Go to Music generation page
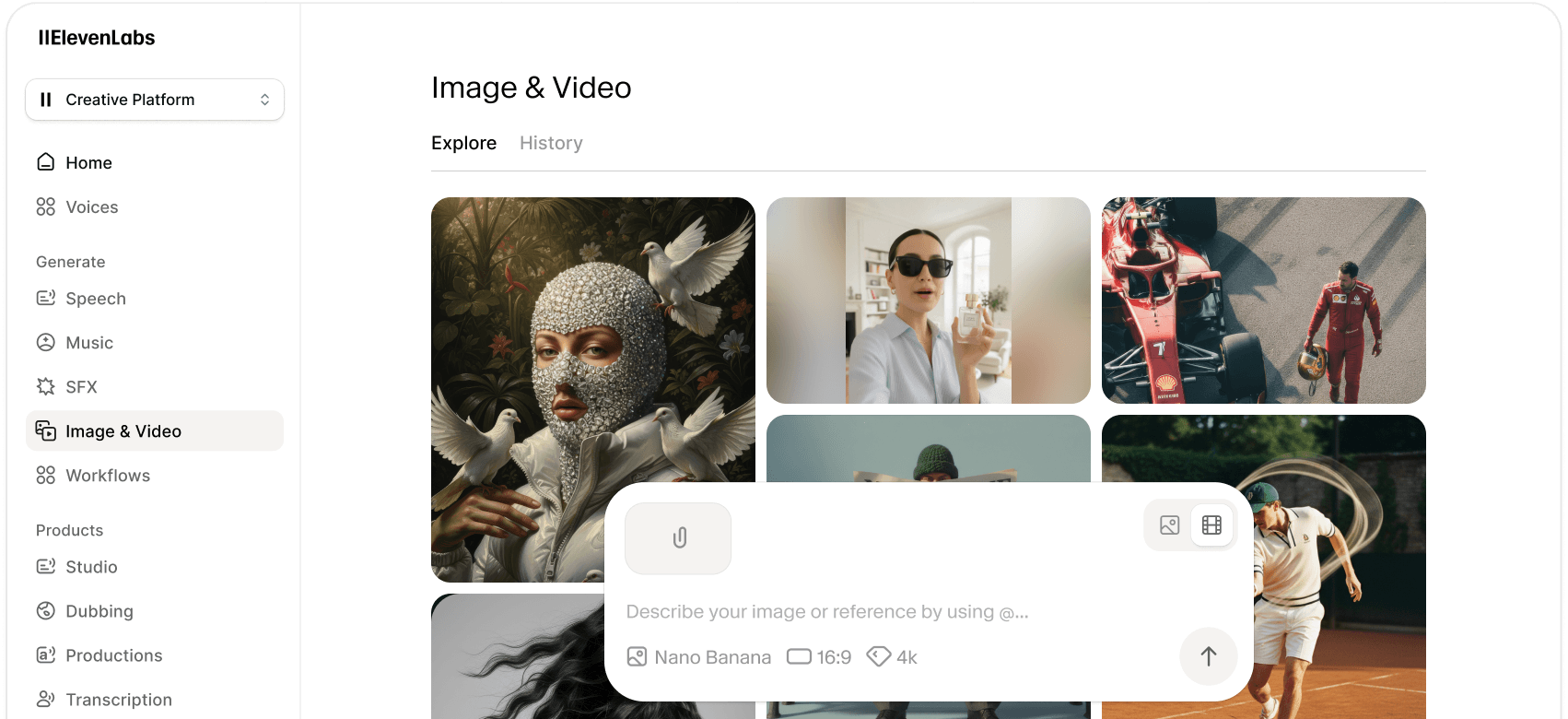Screen dimensions: 1568x719 pos(155,342)
